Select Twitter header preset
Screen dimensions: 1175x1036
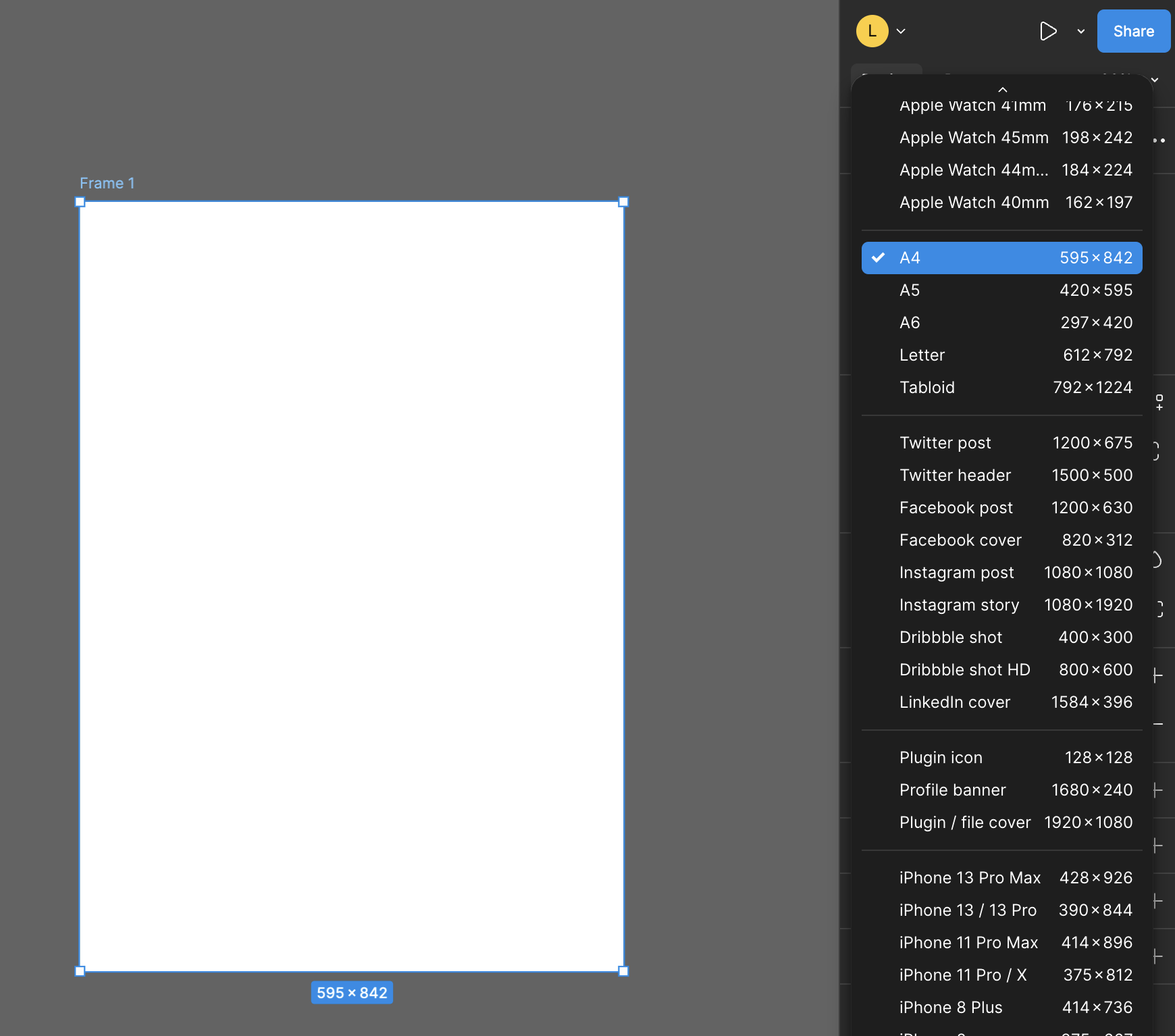(1002, 475)
